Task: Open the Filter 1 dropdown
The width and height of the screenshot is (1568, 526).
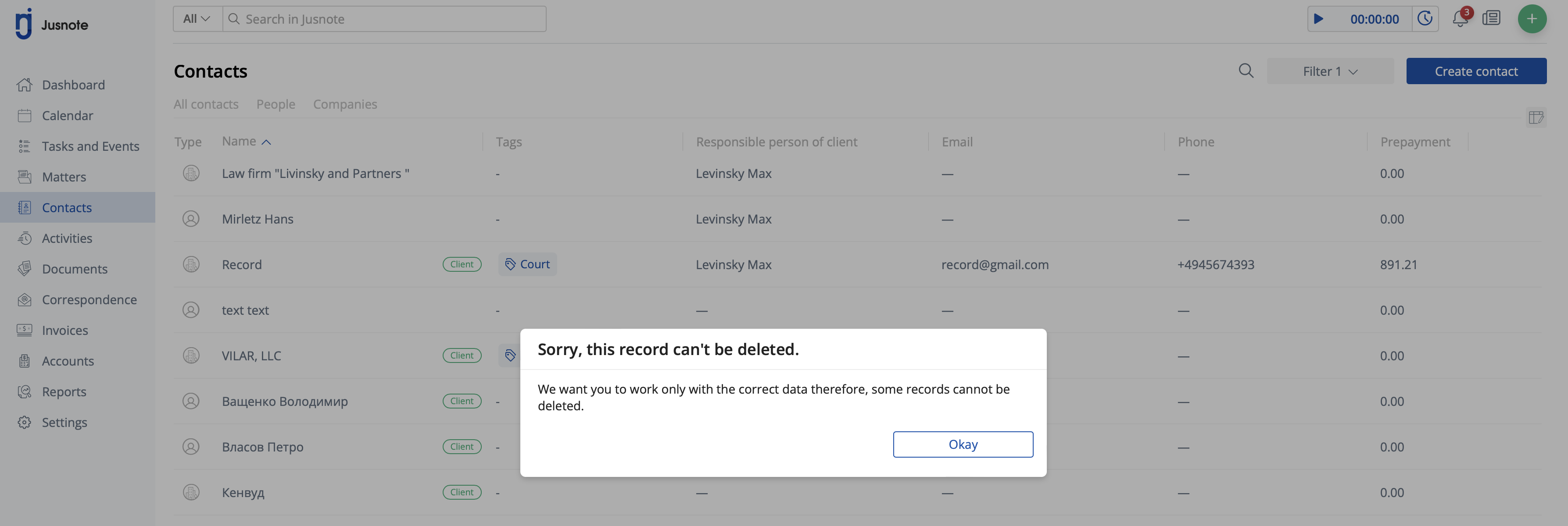Action: click(x=1330, y=71)
